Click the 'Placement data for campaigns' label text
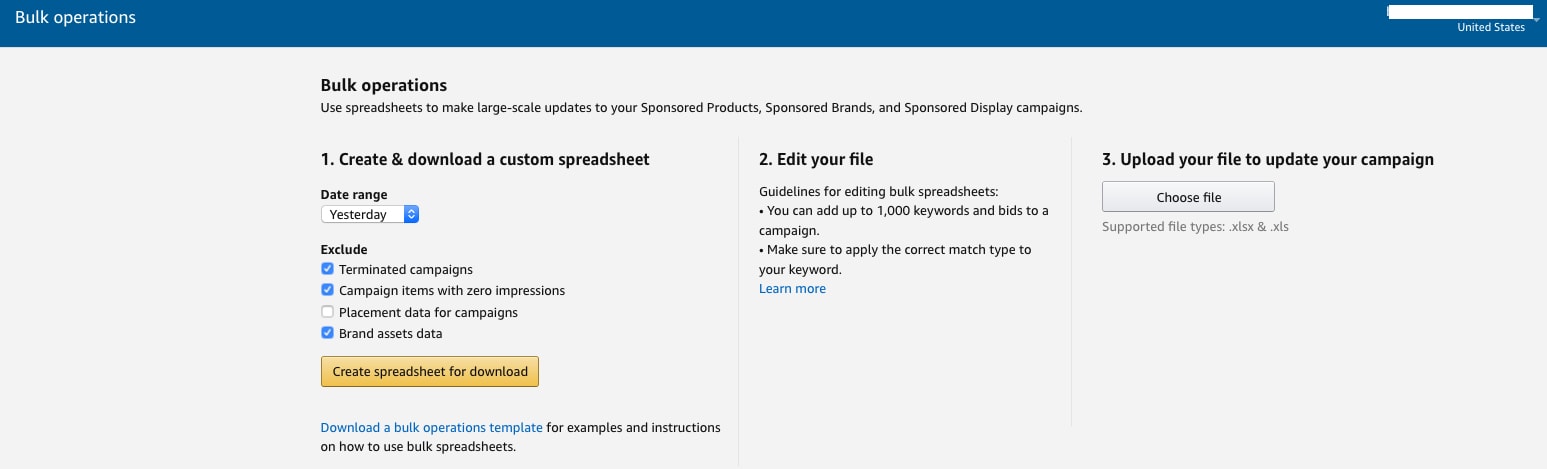1547x469 pixels. [x=428, y=312]
